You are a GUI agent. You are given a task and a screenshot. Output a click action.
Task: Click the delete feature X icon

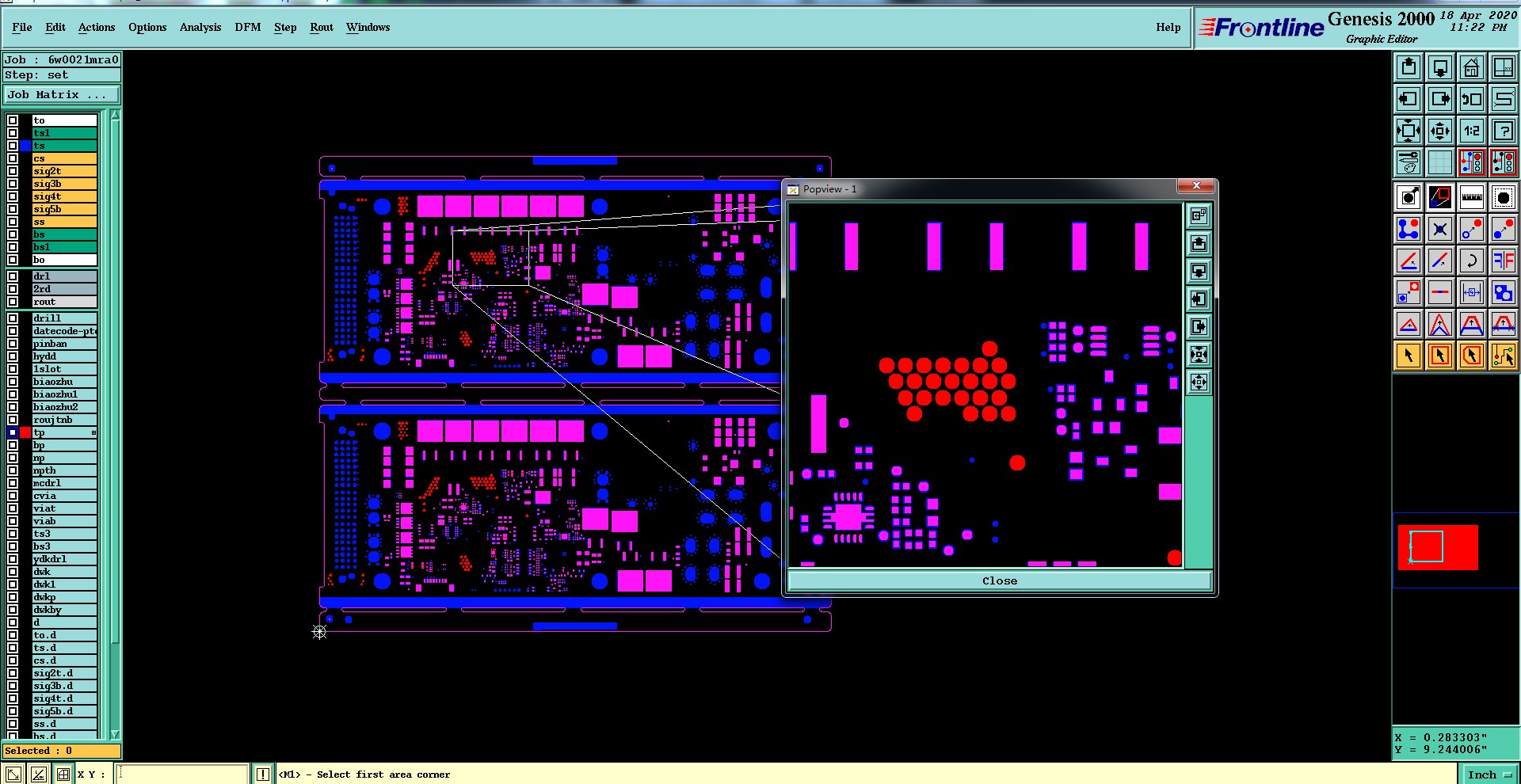[x=1440, y=229]
